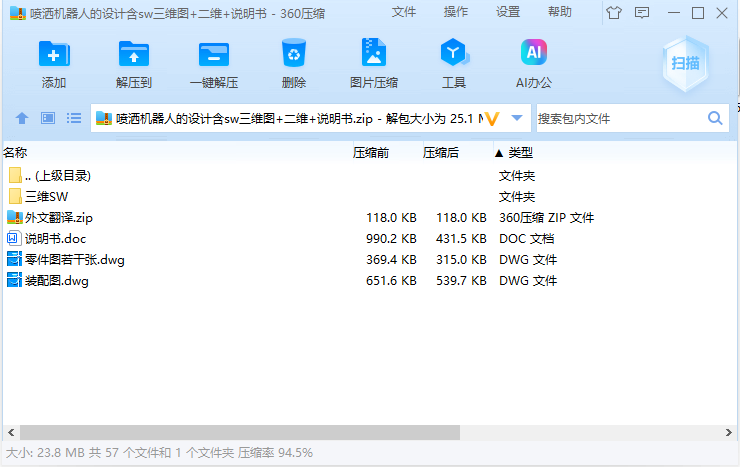Sort by the 类型 column header
The image size is (740, 467).
(x=521, y=152)
